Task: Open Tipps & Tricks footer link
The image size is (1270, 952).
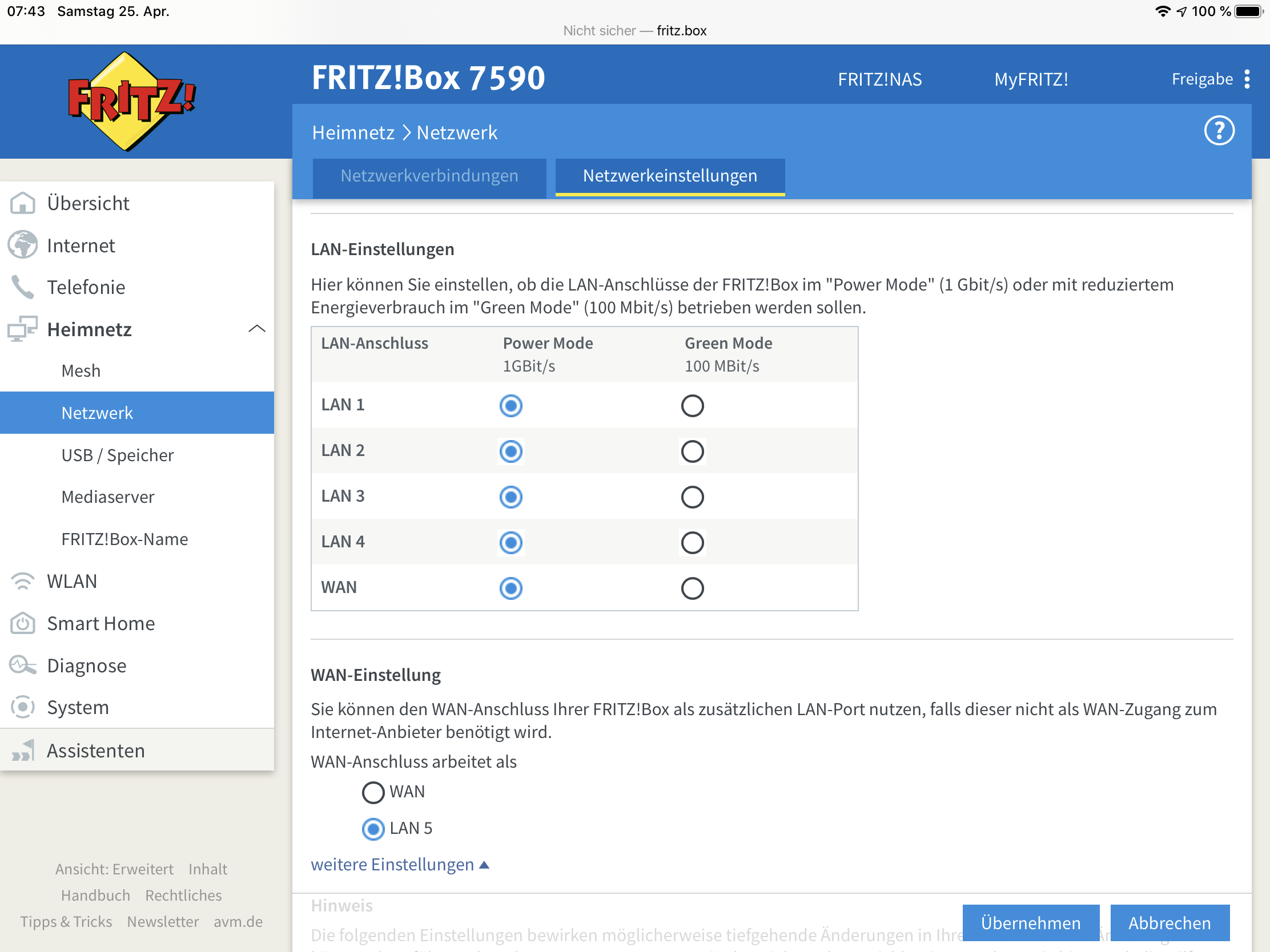Action: coord(66,922)
